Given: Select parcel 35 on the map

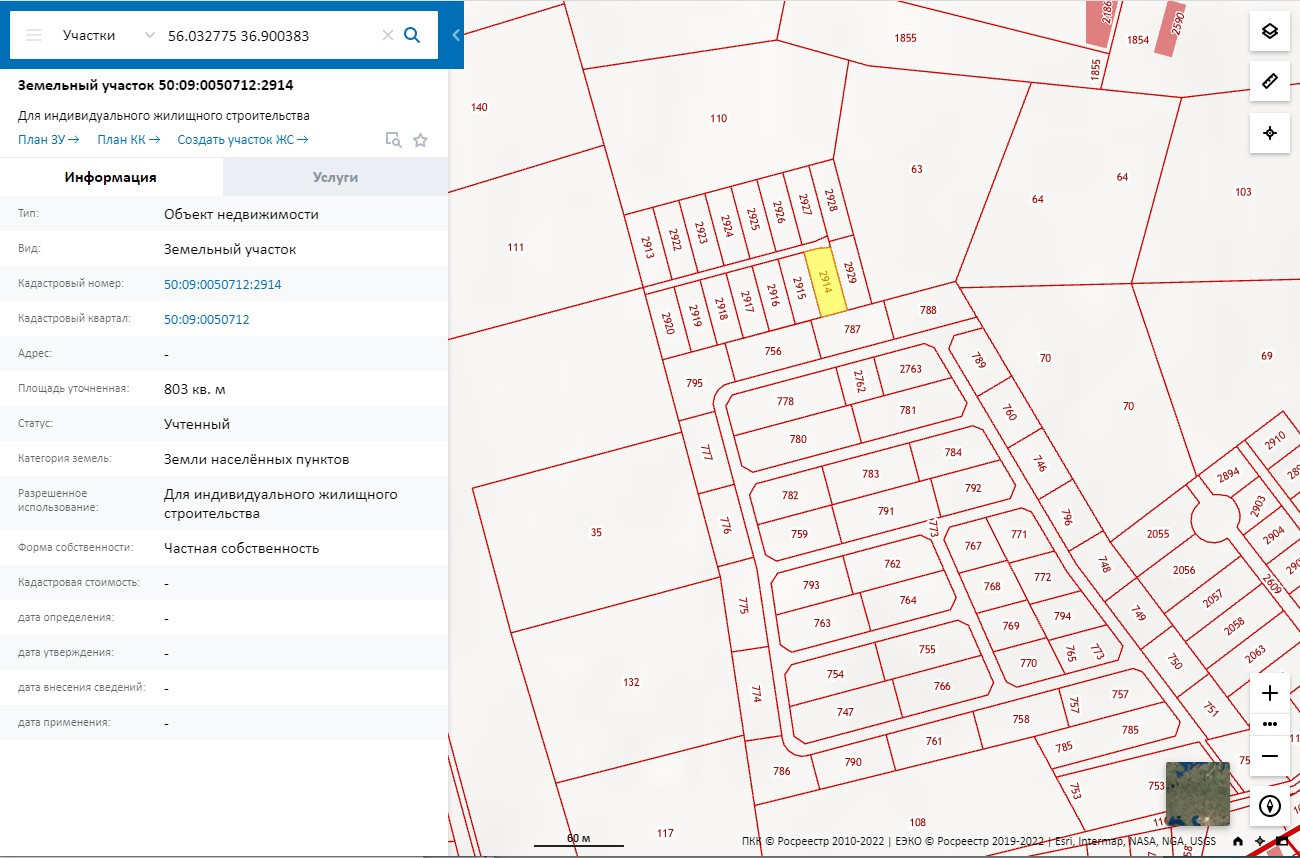Looking at the screenshot, I should 596,533.
